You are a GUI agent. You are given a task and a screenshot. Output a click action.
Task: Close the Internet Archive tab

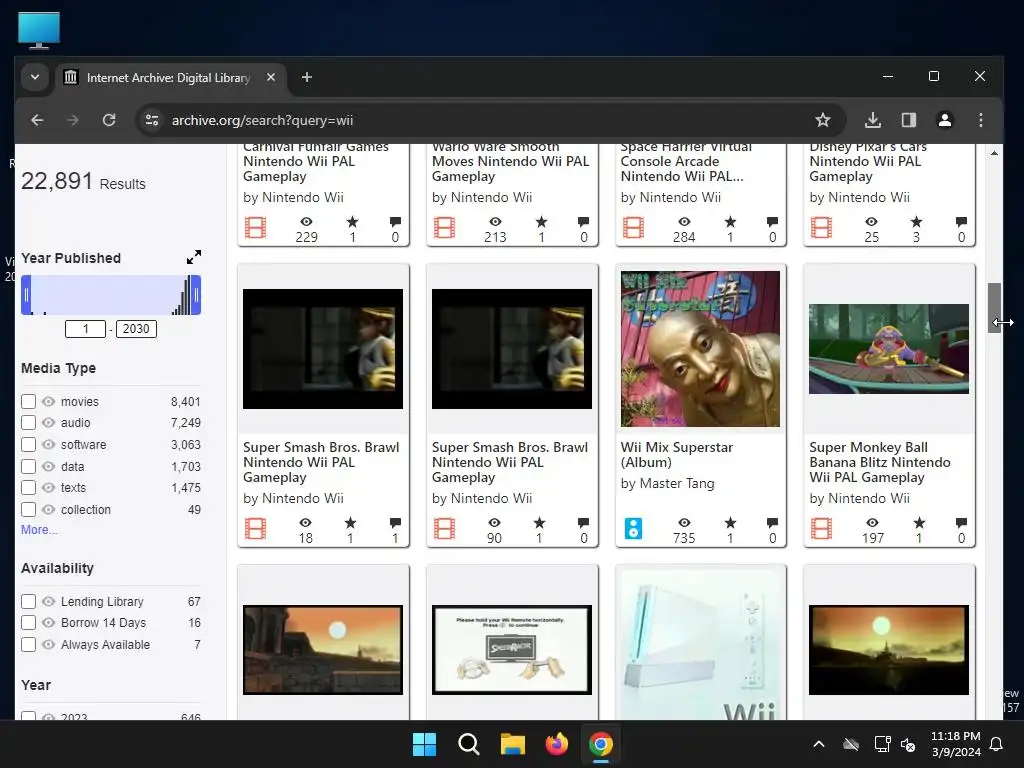271,77
